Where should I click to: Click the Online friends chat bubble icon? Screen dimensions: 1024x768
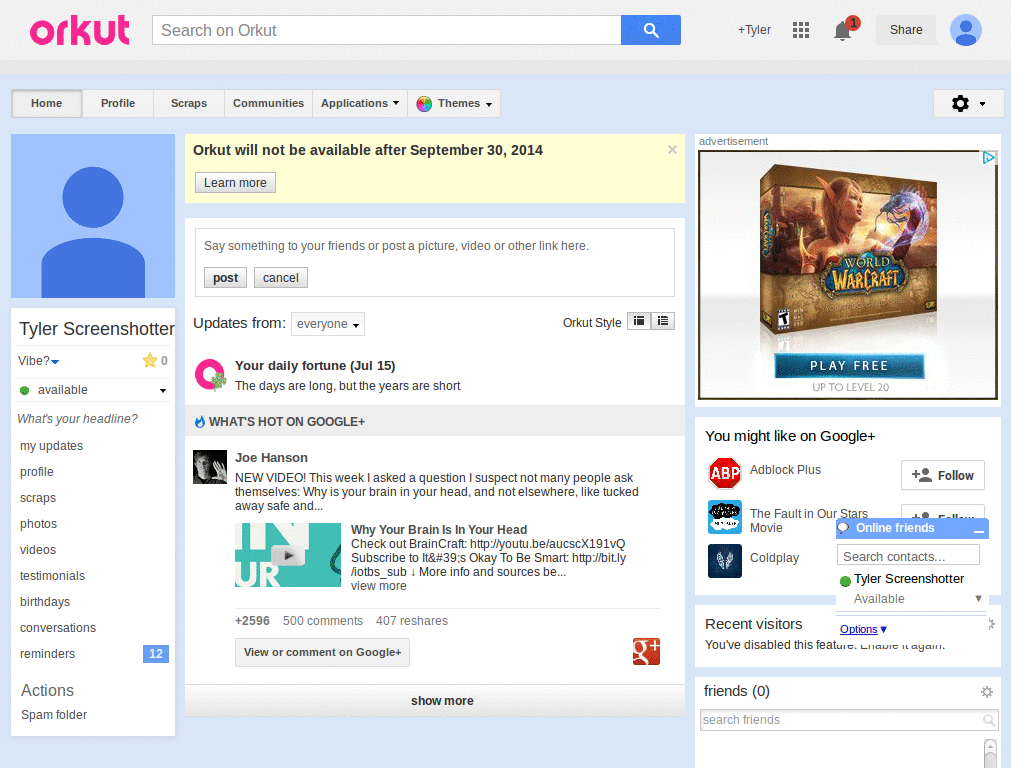click(x=844, y=528)
